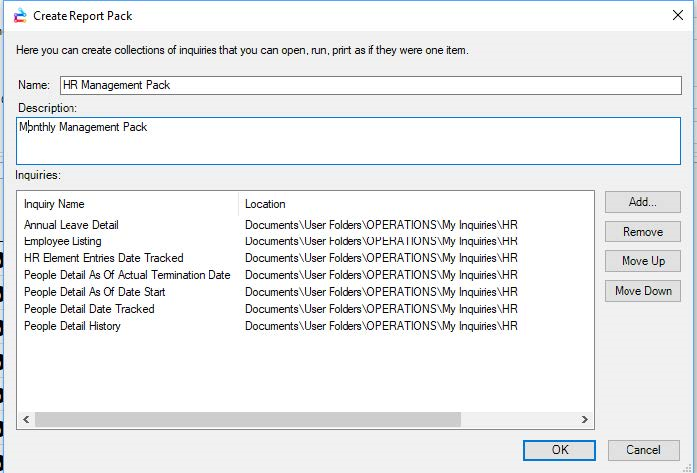The image size is (697, 473).
Task: Select the Annual Leave Detail inquiry
Action: tap(71, 225)
